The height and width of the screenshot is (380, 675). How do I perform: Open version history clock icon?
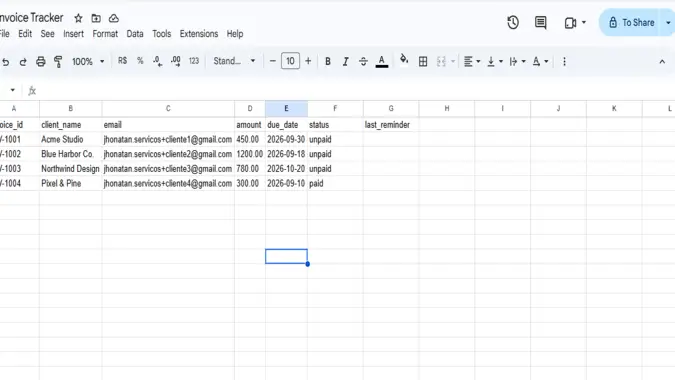click(513, 22)
